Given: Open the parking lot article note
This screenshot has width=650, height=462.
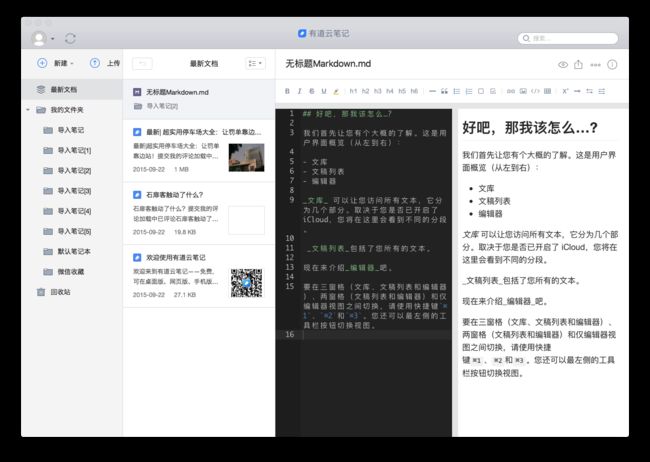Looking at the screenshot, I should tap(199, 151).
